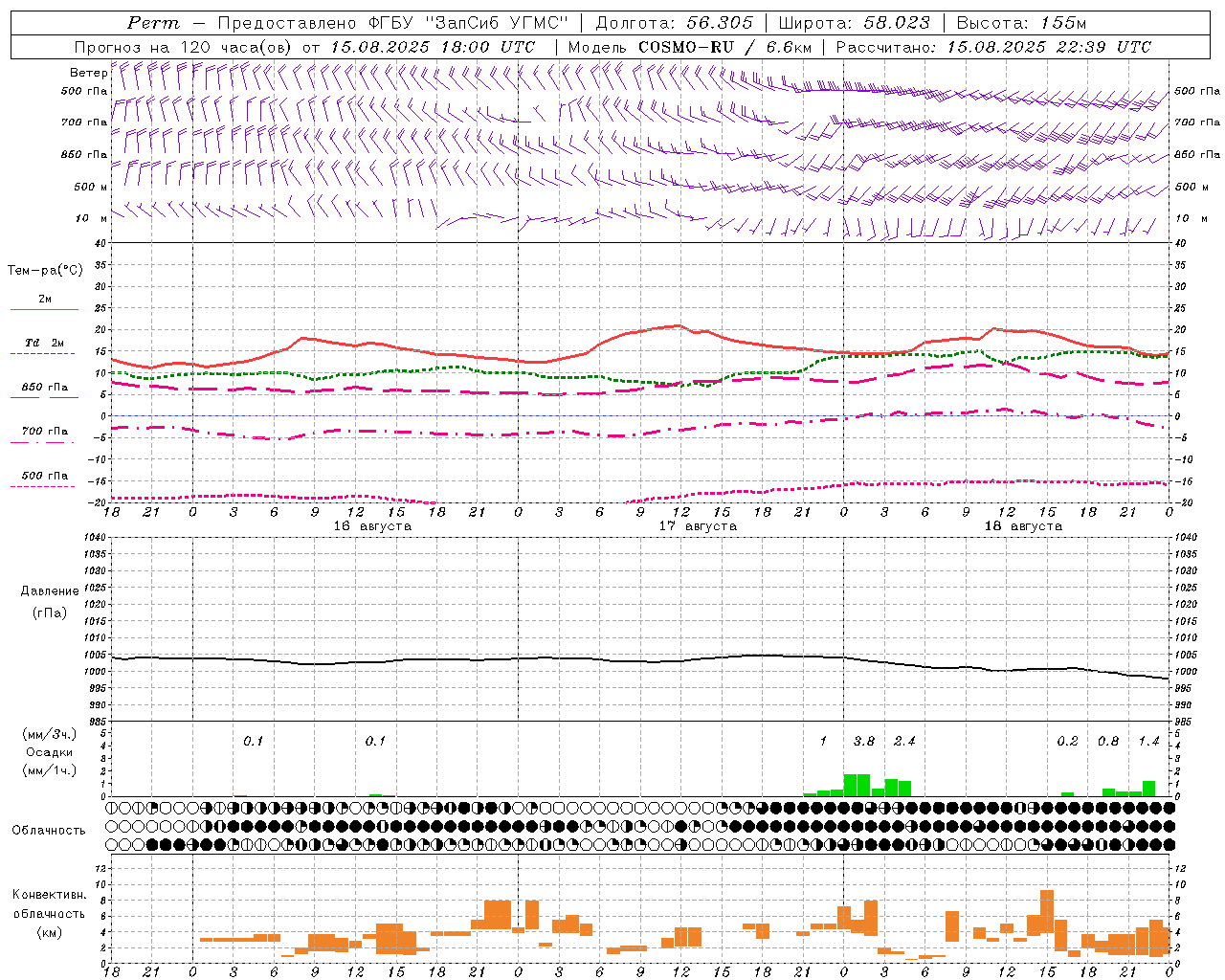This screenshot has height=980, width=1225.
Task: Click the "Осадки" precipitation label
Action: [48, 752]
